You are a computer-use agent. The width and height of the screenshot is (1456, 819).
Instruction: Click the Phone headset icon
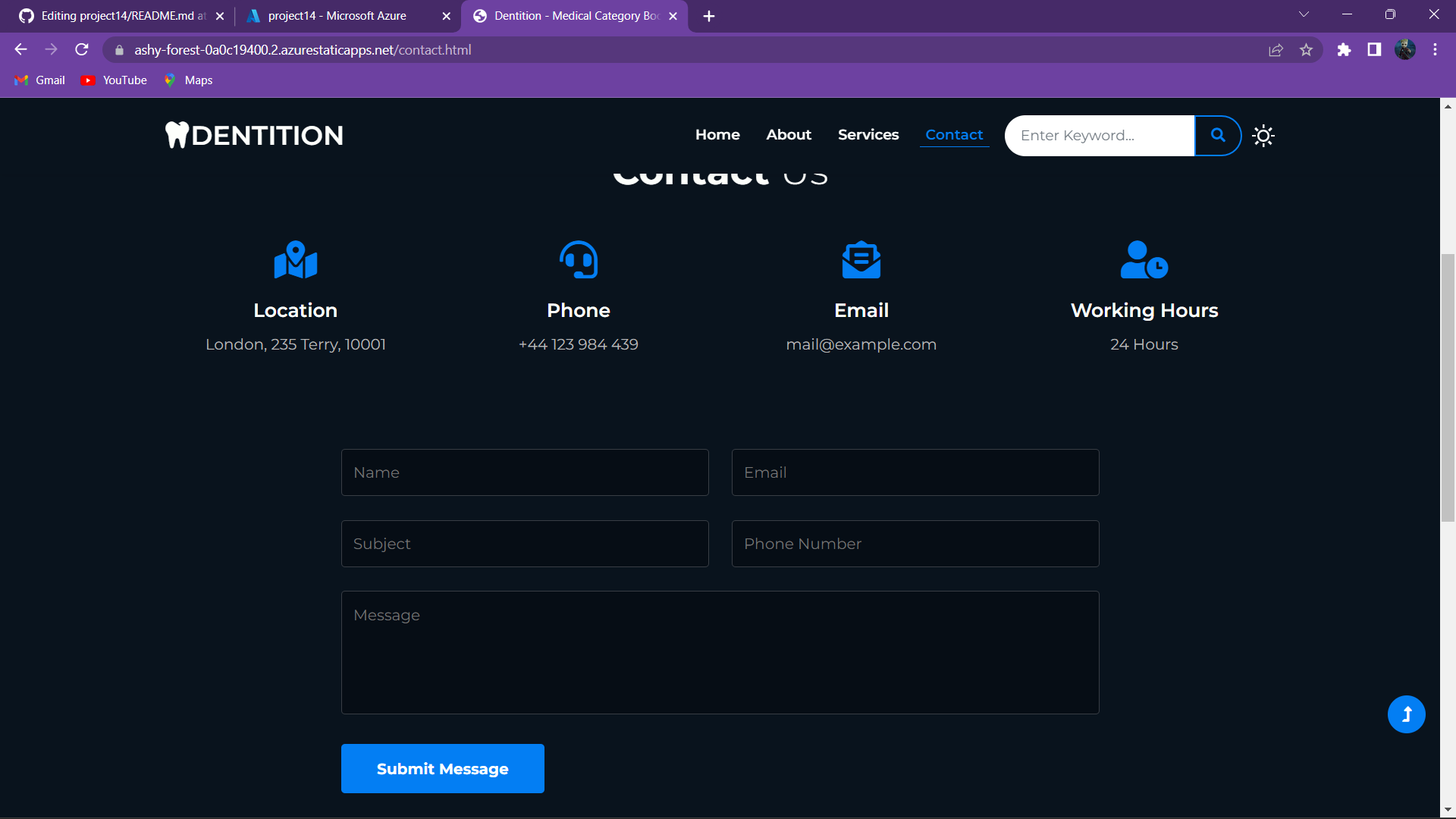(578, 259)
